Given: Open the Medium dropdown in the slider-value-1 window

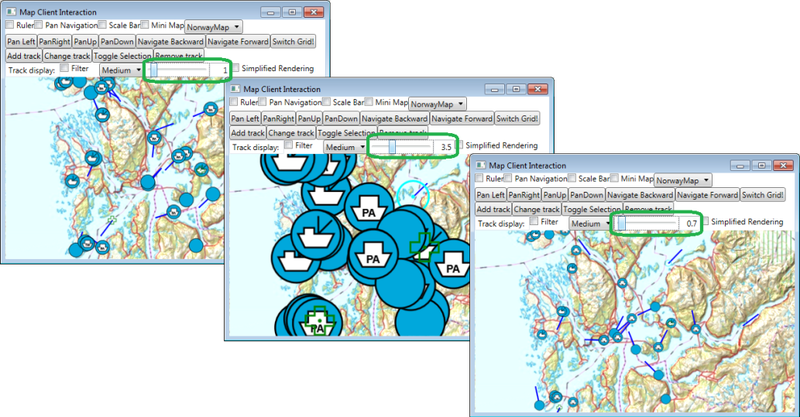Looking at the screenshot, I should [x=121, y=70].
